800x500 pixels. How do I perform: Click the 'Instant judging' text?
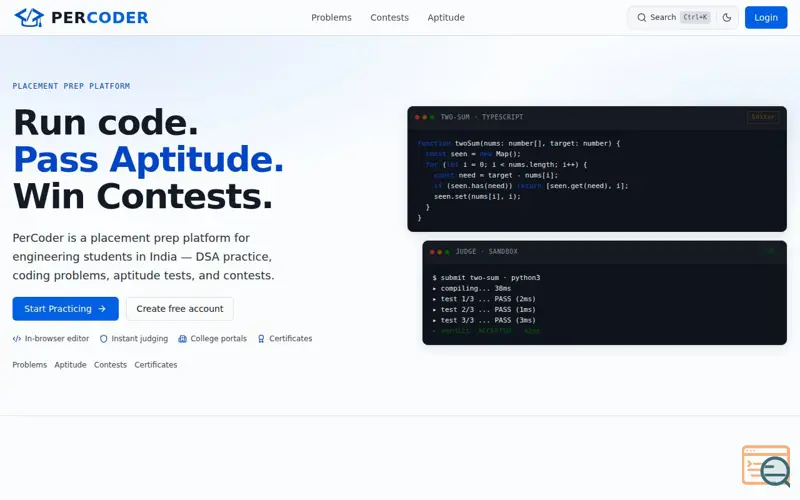tap(139, 338)
